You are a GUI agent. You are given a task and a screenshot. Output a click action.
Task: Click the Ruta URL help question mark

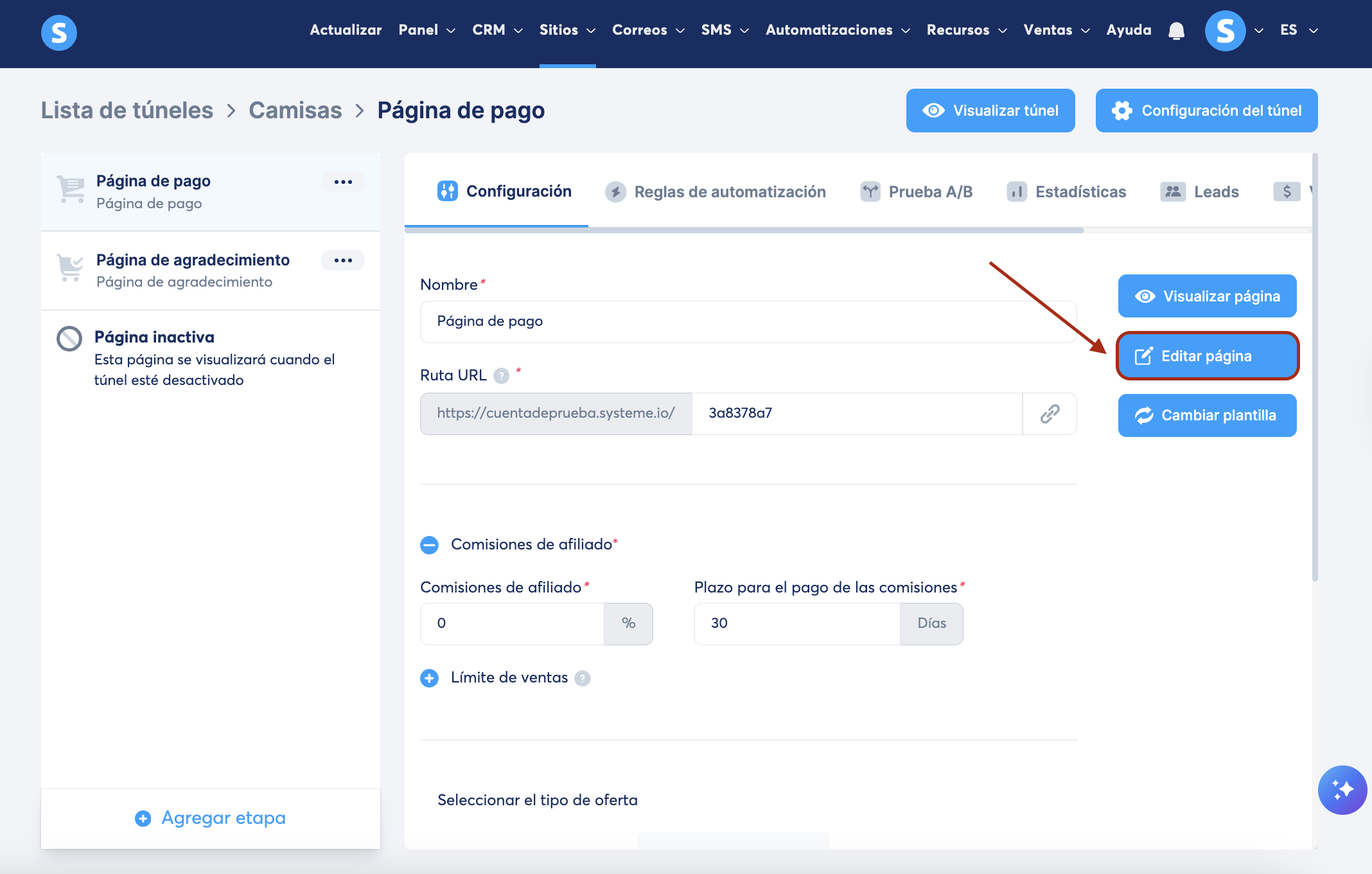tap(501, 376)
